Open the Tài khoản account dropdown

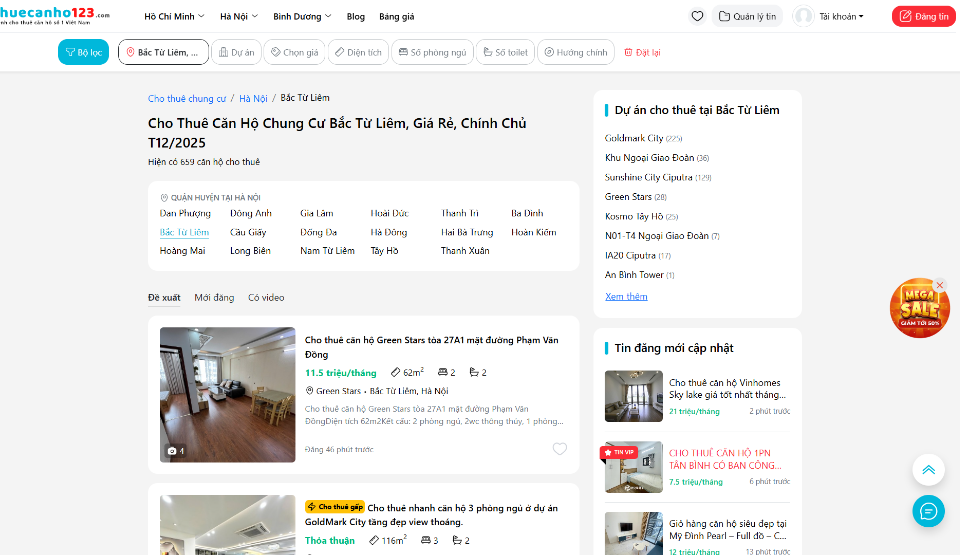(x=841, y=17)
